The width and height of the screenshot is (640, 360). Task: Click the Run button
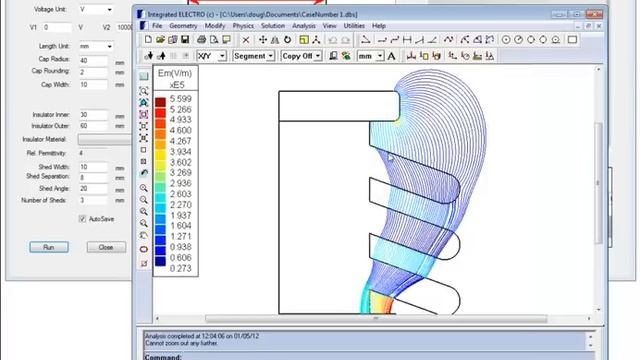[x=49, y=247]
